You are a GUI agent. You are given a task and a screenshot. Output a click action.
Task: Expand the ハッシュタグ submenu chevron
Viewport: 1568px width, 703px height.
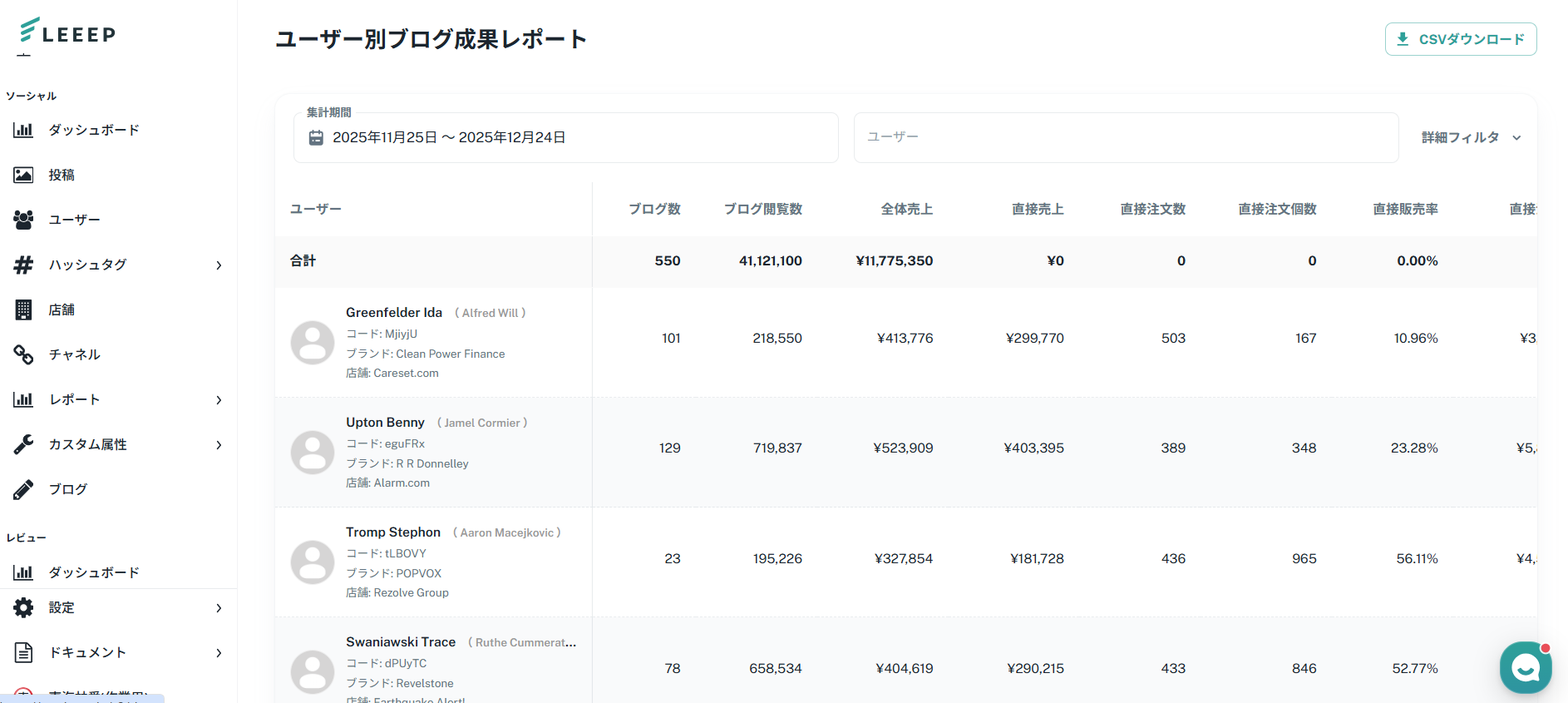219,265
